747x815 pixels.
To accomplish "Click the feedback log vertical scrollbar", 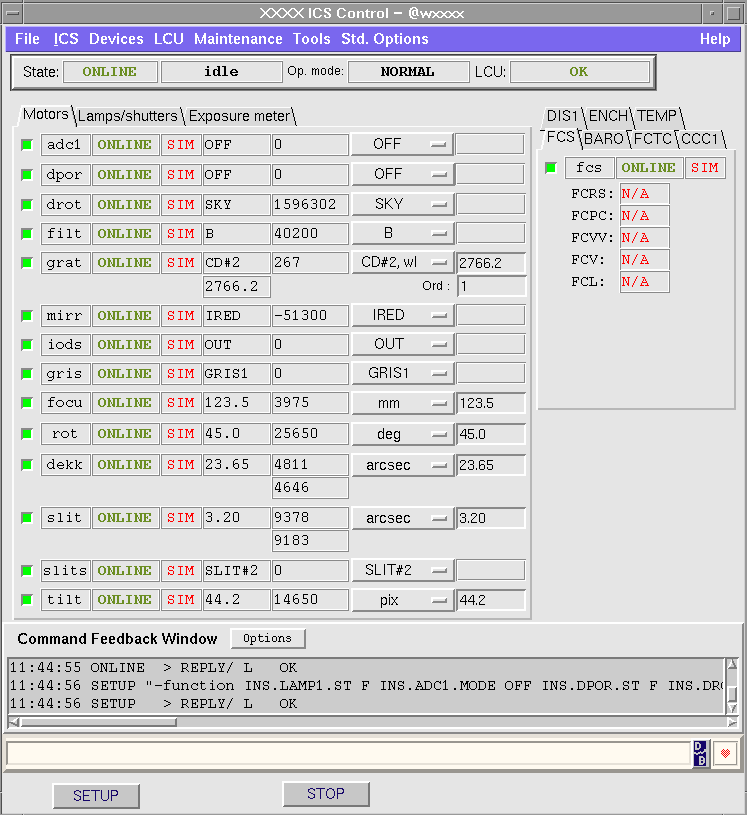I will pyautogui.click(x=732, y=686).
